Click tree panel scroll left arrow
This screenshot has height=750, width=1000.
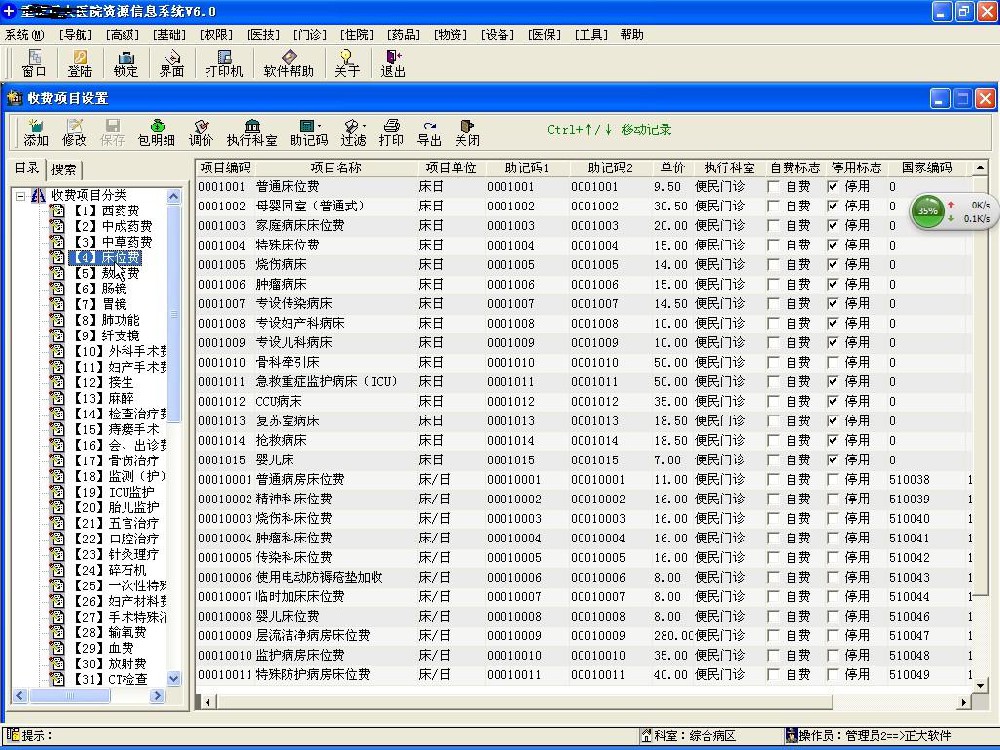(20, 696)
